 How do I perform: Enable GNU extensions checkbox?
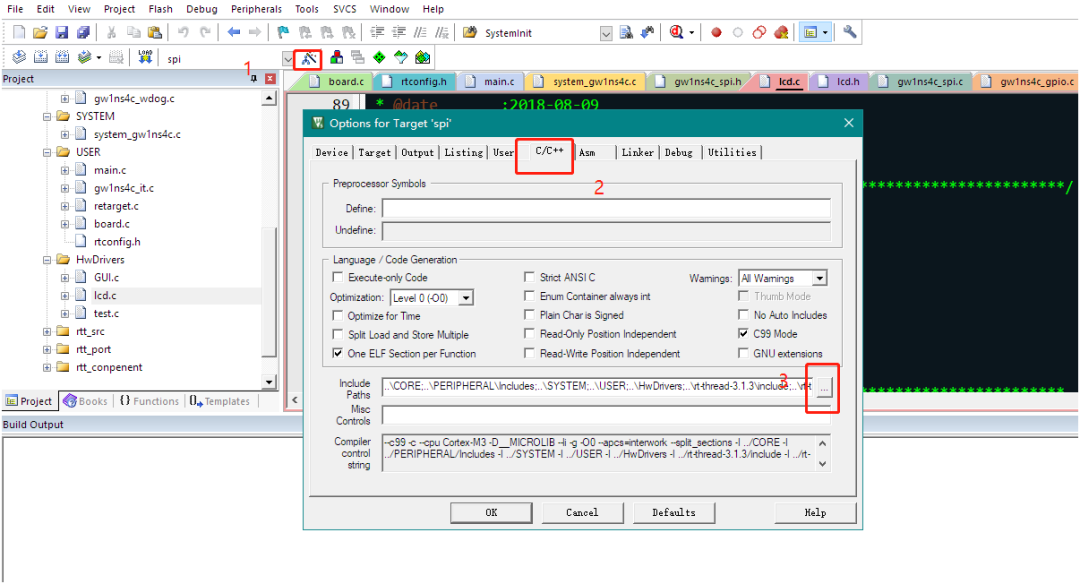743,353
